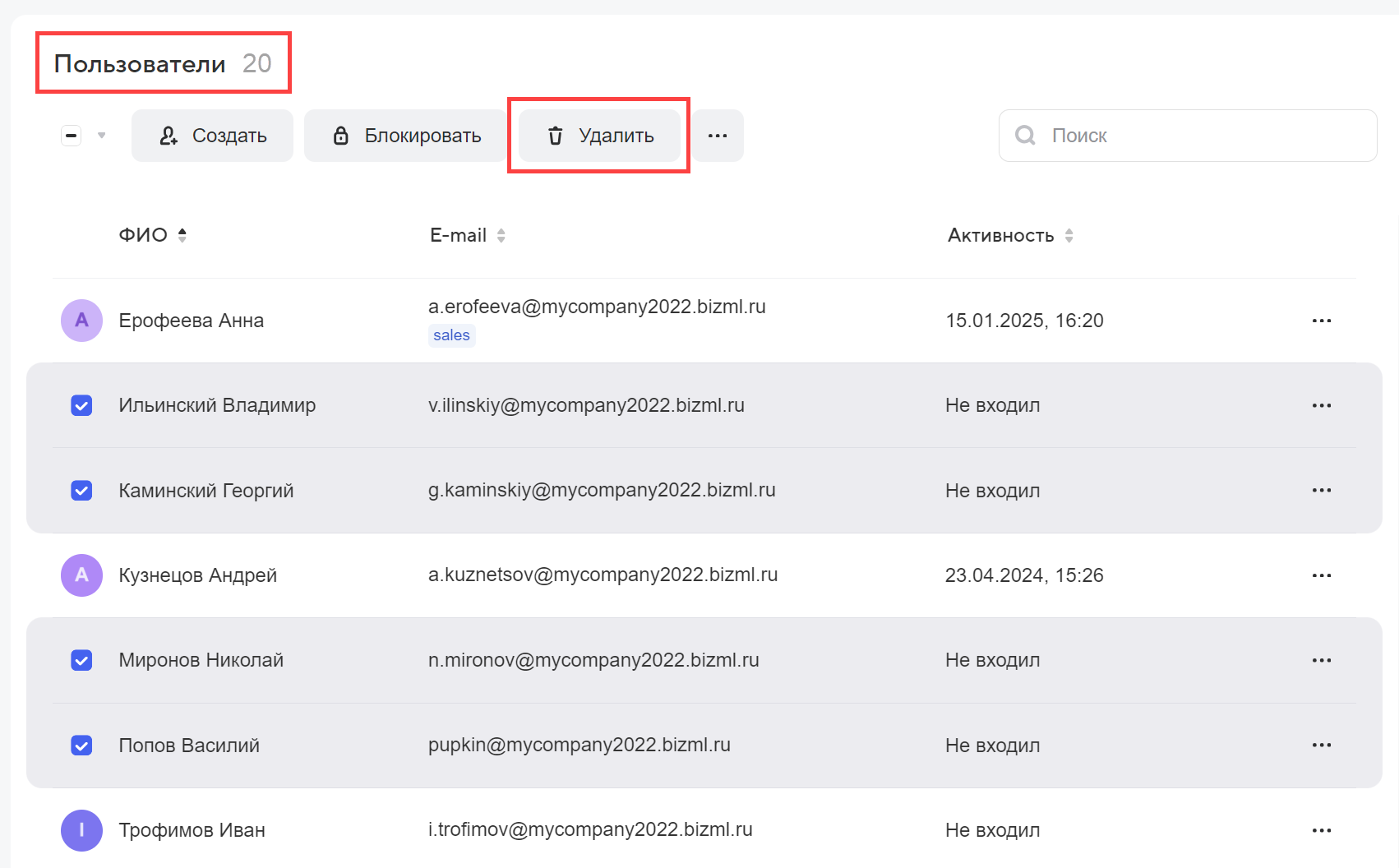Click the avatar of Ерофеева Анна
The width and height of the screenshot is (1399, 868).
(81, 321)
